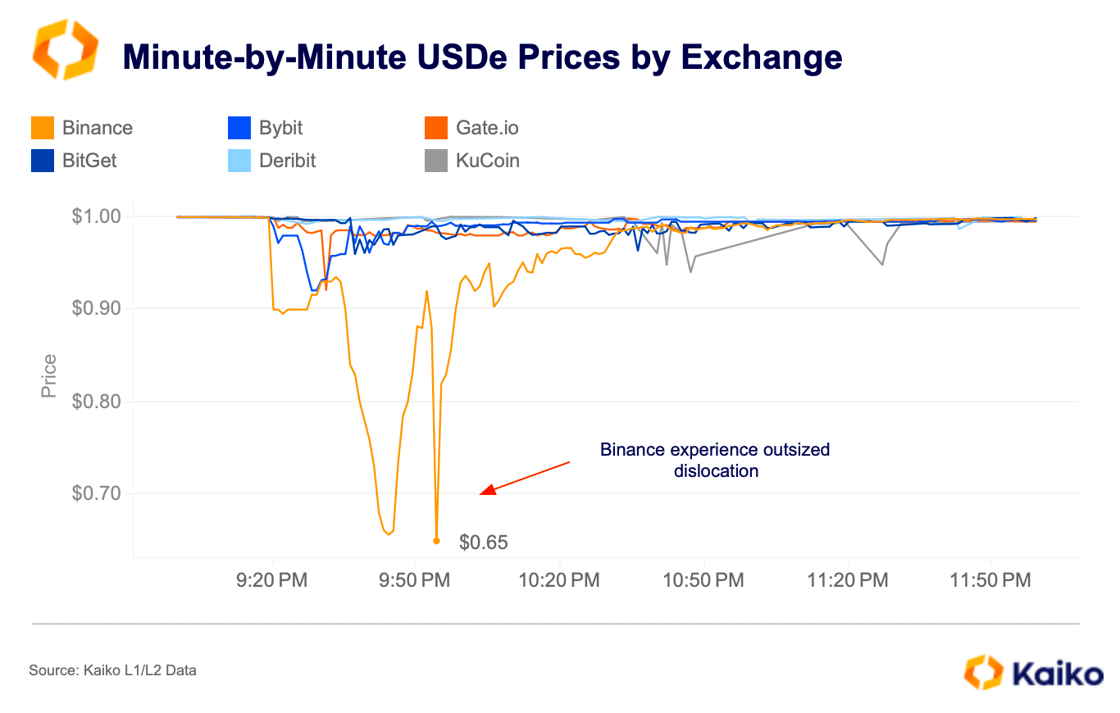
Task: Click the Deribit light blue legend swatch
Action: pyautogui.click(x=239, y=160)
